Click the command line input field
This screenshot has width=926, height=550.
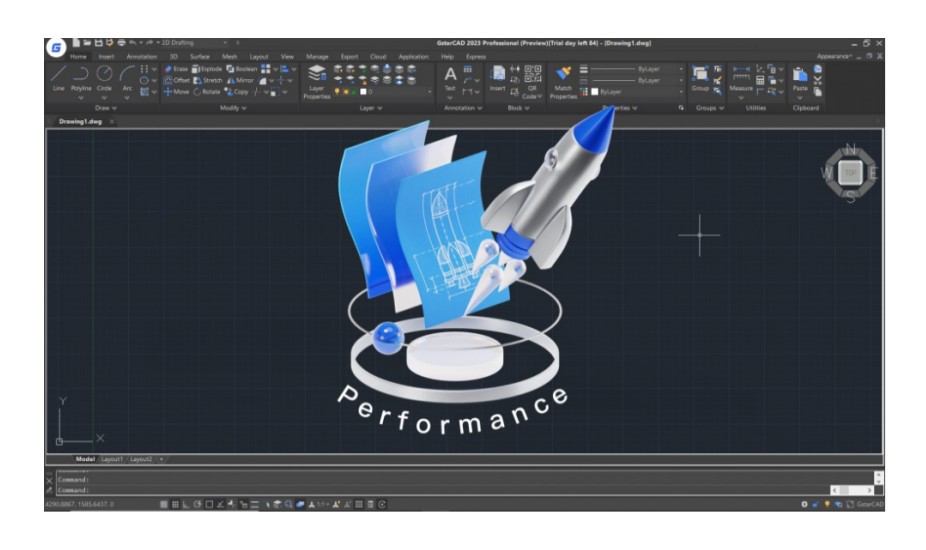coord(443,490)
